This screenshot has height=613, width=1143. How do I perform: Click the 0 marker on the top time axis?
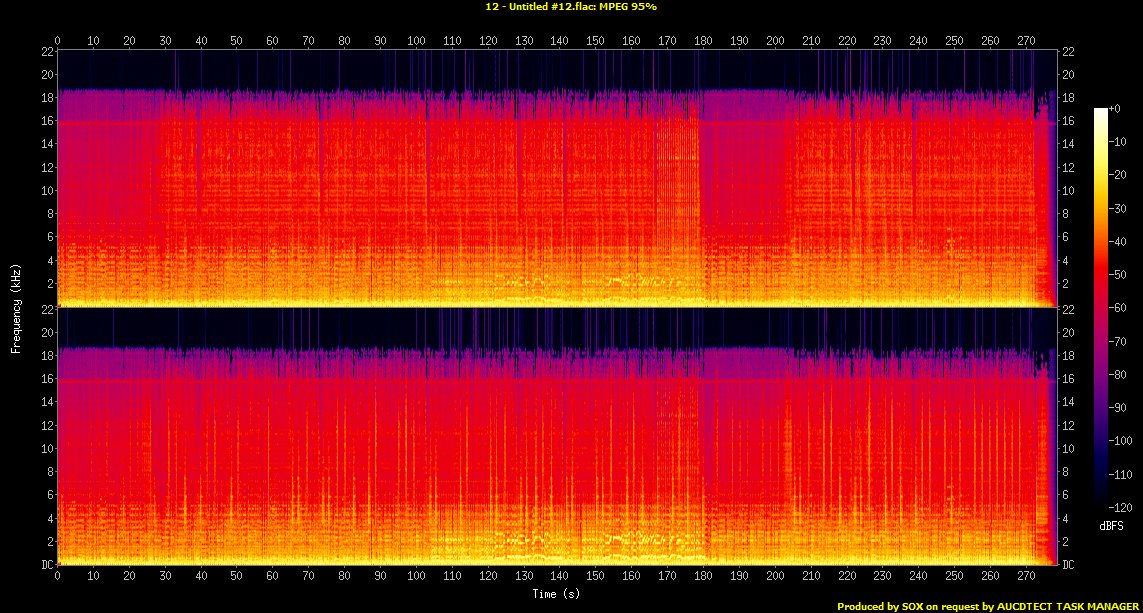(58, 41)
